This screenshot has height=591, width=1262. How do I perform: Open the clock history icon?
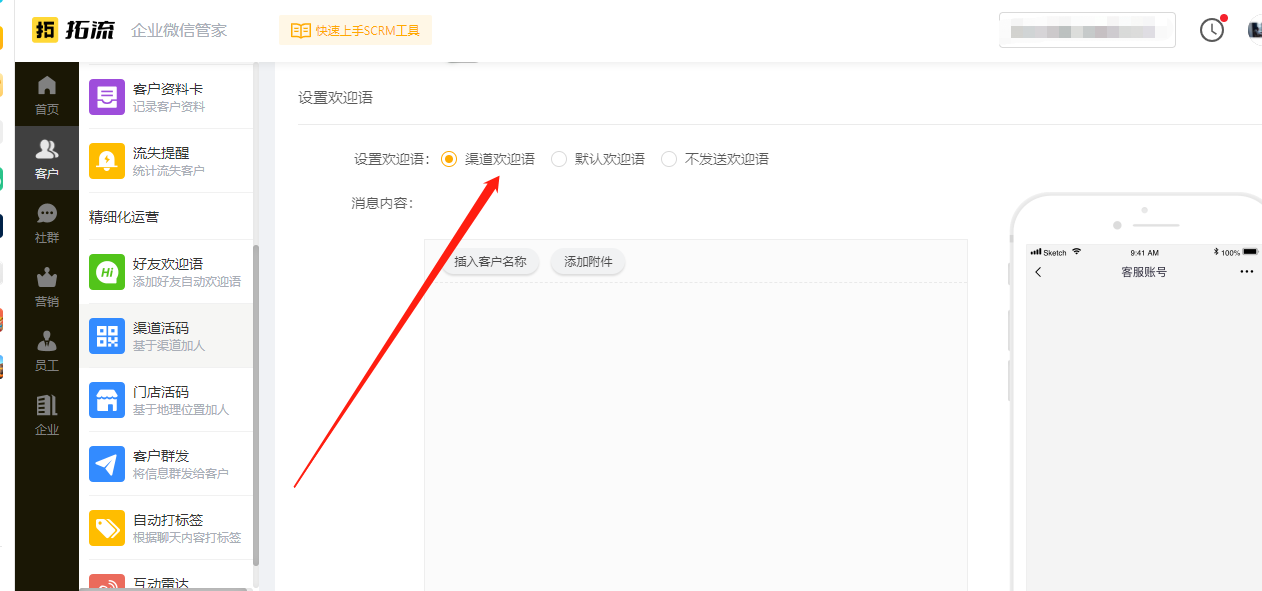tap(1212, 30)
